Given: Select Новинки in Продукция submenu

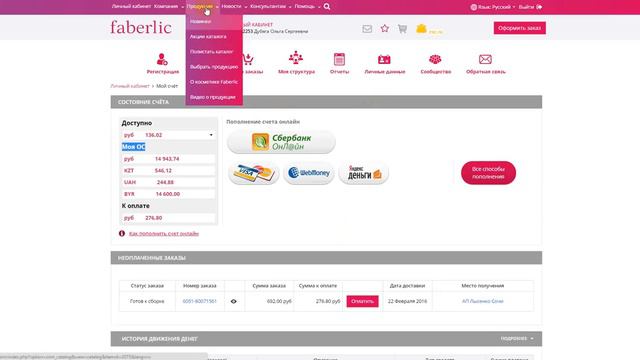Looking at the screenshot, I should [214, 21].
